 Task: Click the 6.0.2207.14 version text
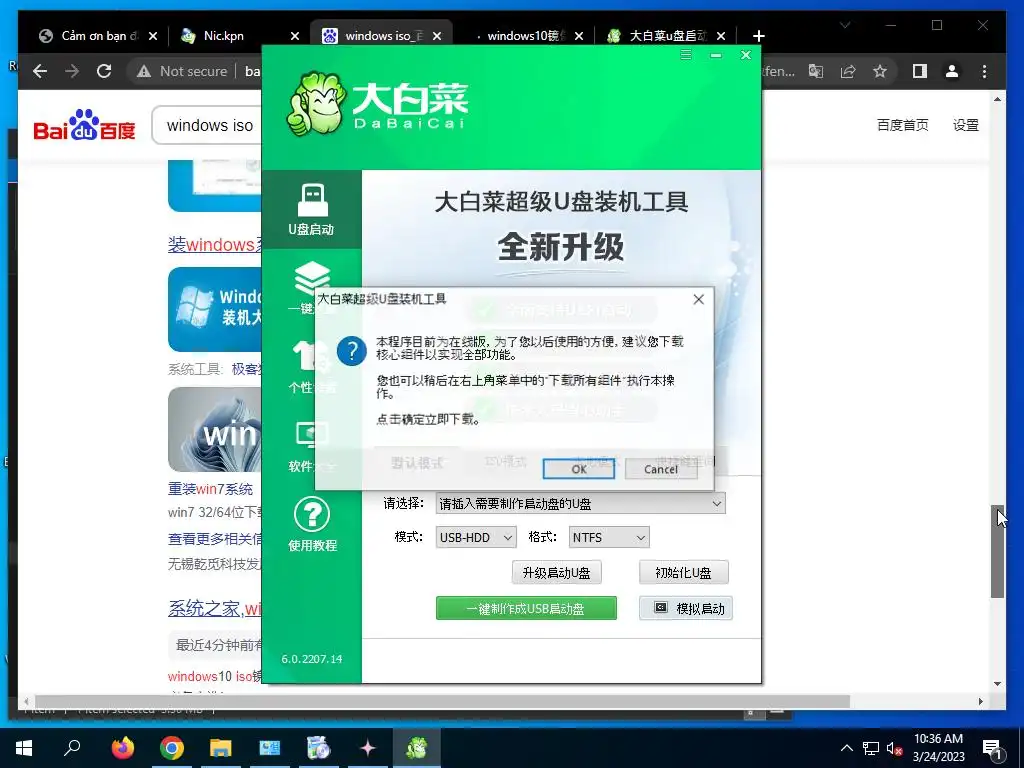pyautogui.click(x=312, y=659)
